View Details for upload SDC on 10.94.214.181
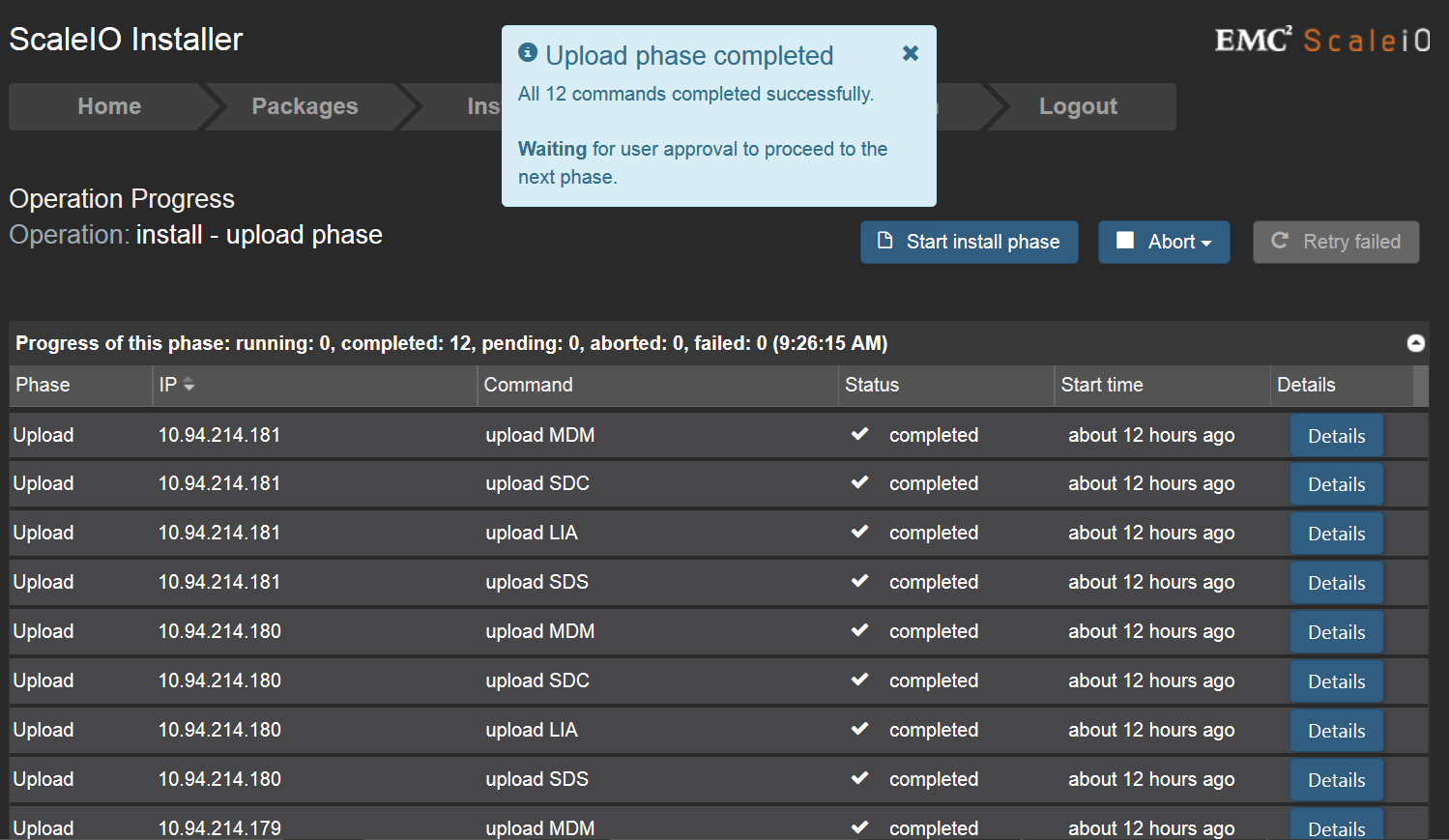Image resolution: width=1449 pixels, height=840 pixels. coord(1336,484)
